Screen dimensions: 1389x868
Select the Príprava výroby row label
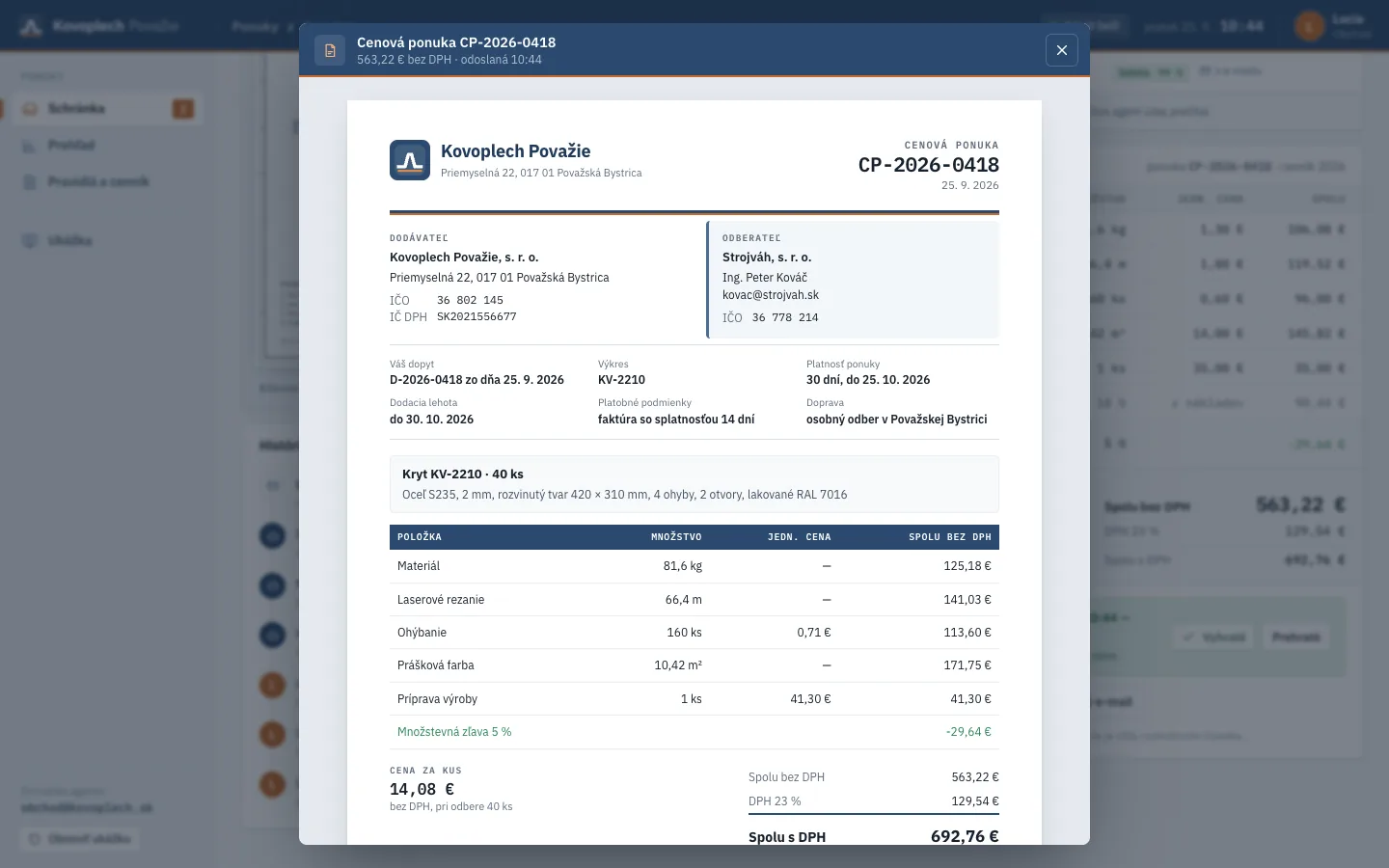tap(437, 699)
